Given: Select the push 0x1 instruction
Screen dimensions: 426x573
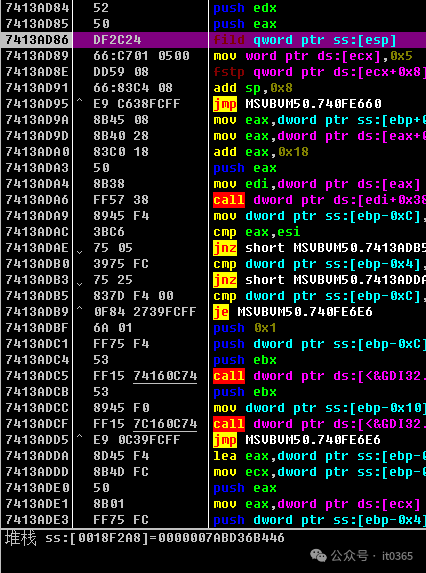Looking at the screenshot, I should 244,328.
